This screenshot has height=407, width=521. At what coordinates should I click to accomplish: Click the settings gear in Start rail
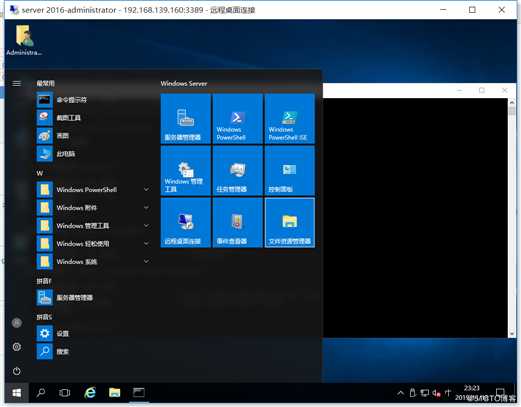pyautogui.click(x=17, y=347)
